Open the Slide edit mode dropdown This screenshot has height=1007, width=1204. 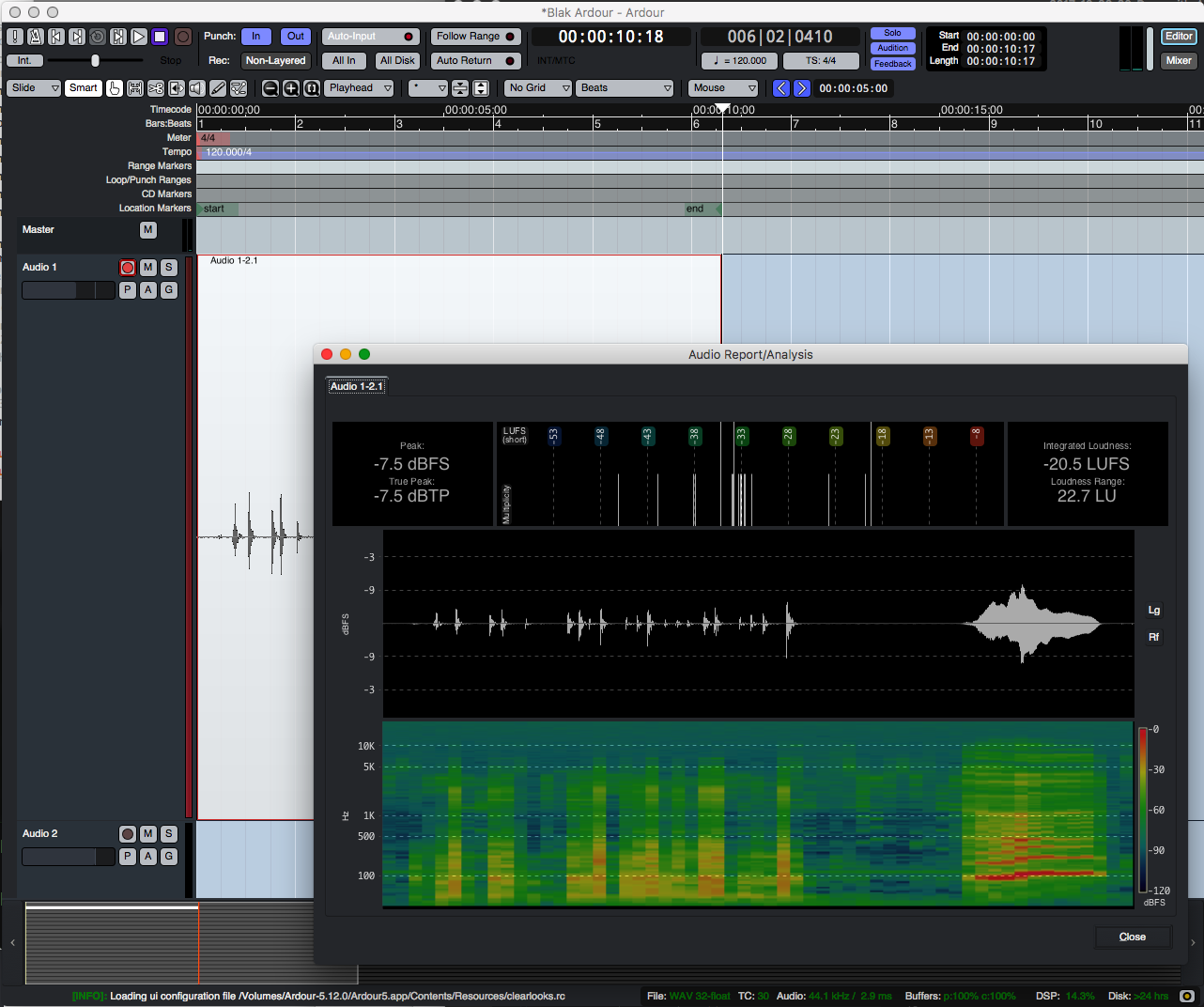[x=34, y=87]
